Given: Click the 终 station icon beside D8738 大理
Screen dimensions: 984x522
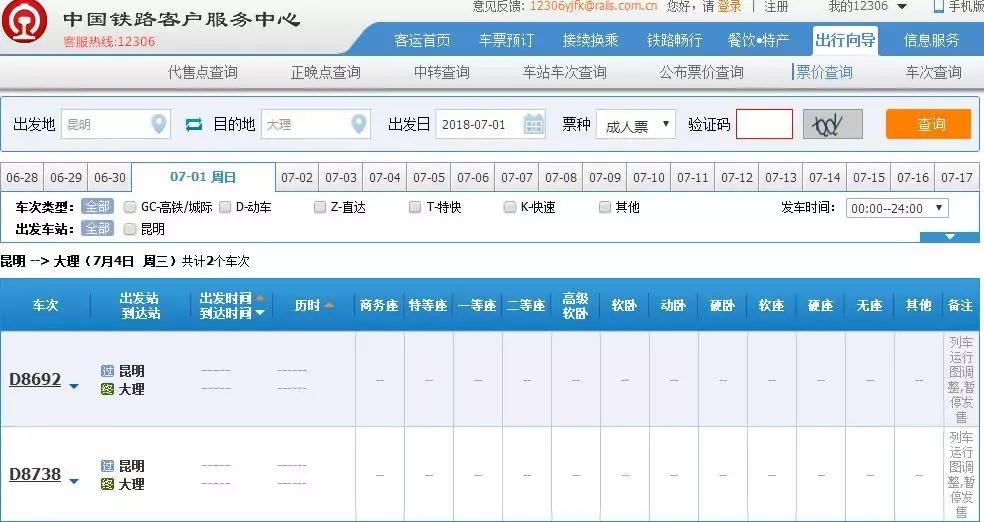Looking at the screenshot, I should pyautogui.click(x=107, y=484).
